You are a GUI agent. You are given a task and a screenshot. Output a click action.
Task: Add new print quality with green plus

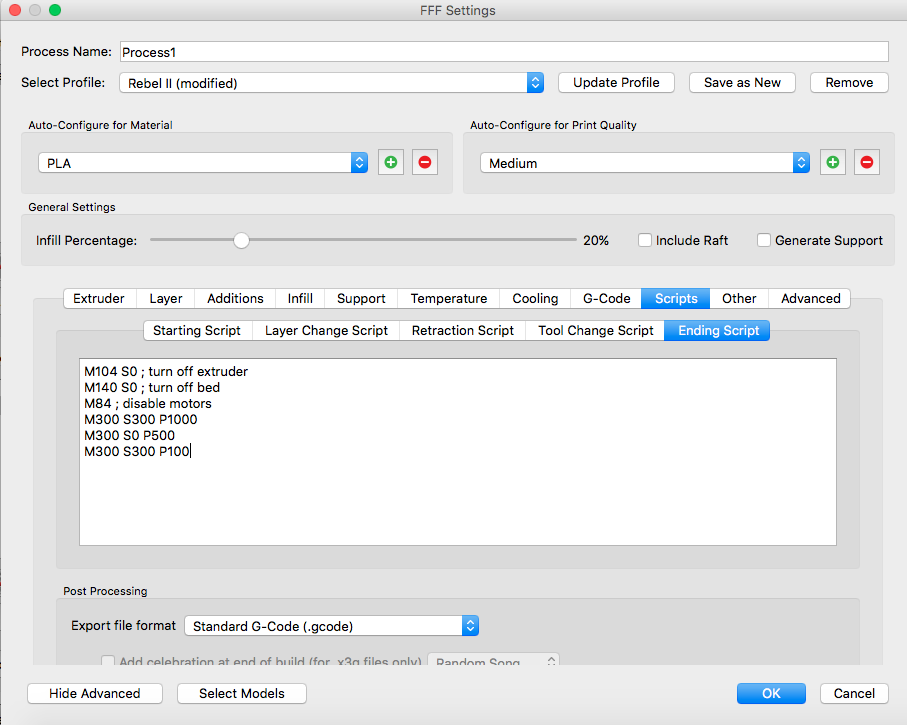point(833,162)
